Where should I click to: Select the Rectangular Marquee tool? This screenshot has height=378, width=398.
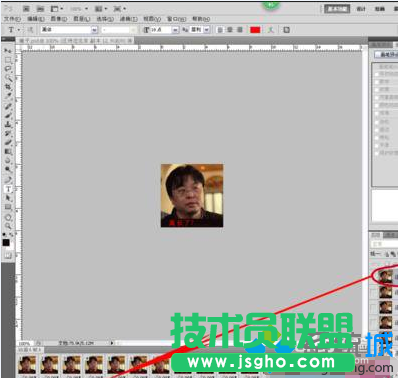(8, 60)
